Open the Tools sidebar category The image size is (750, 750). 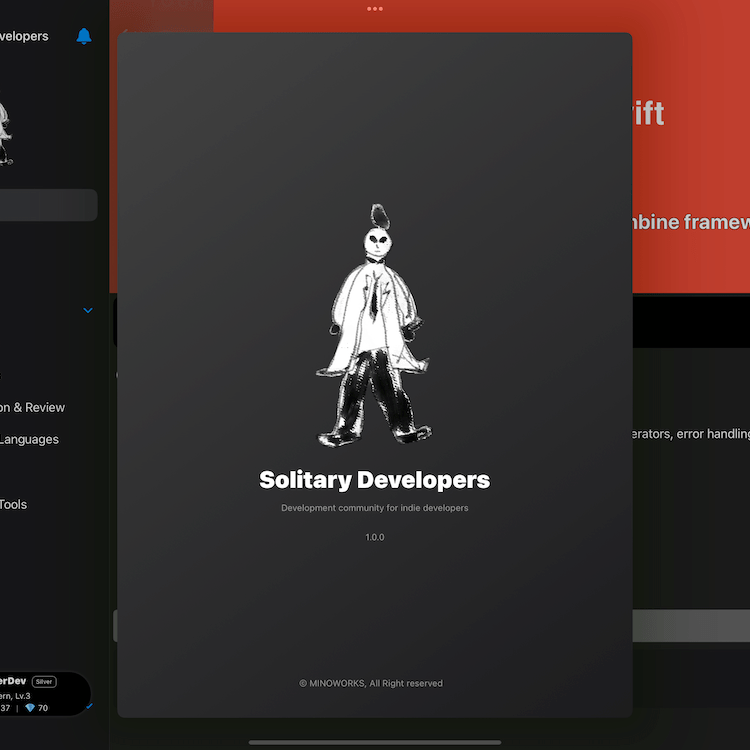14,504
